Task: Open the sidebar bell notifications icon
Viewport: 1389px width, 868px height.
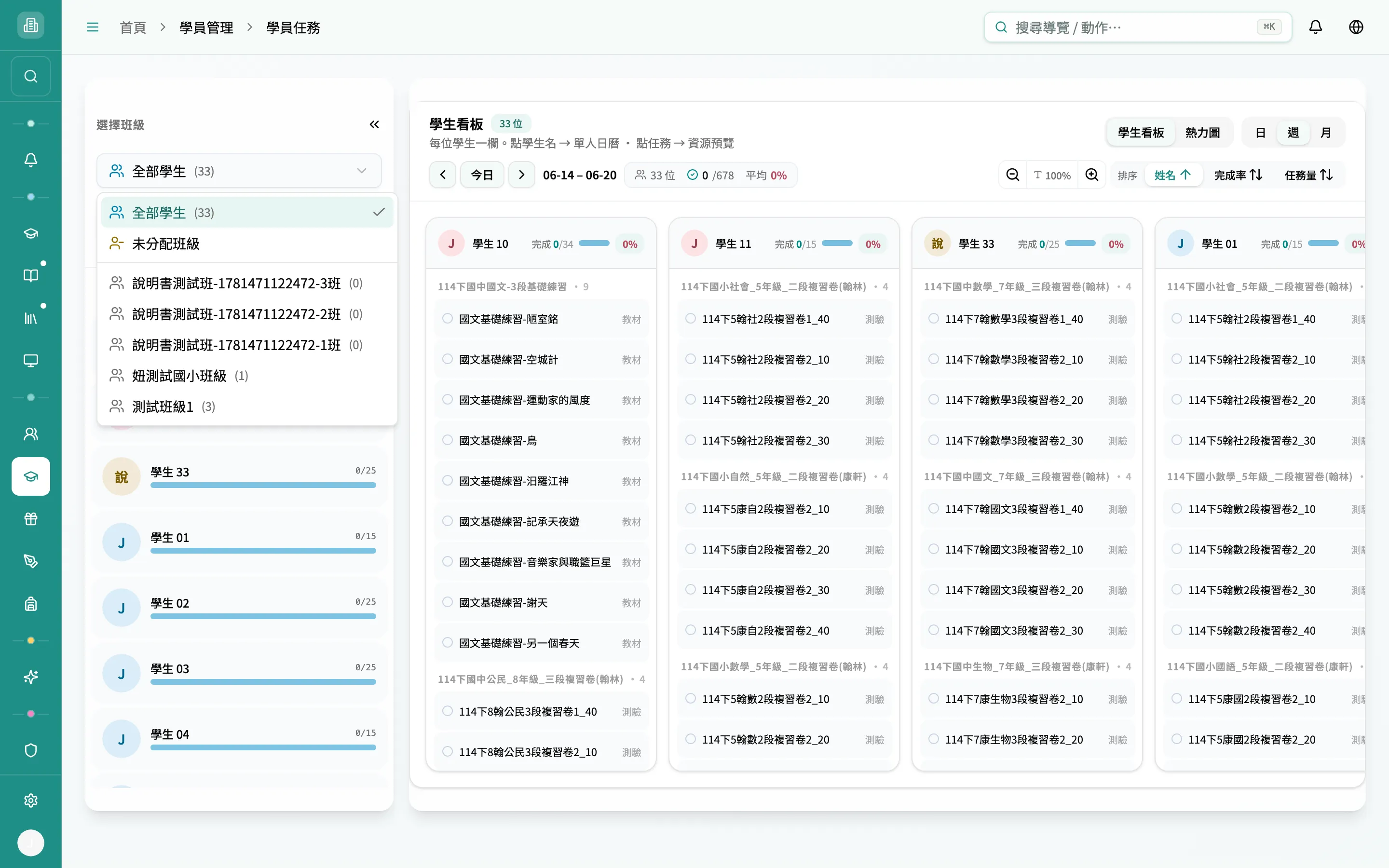Action: tap(30, 160)
